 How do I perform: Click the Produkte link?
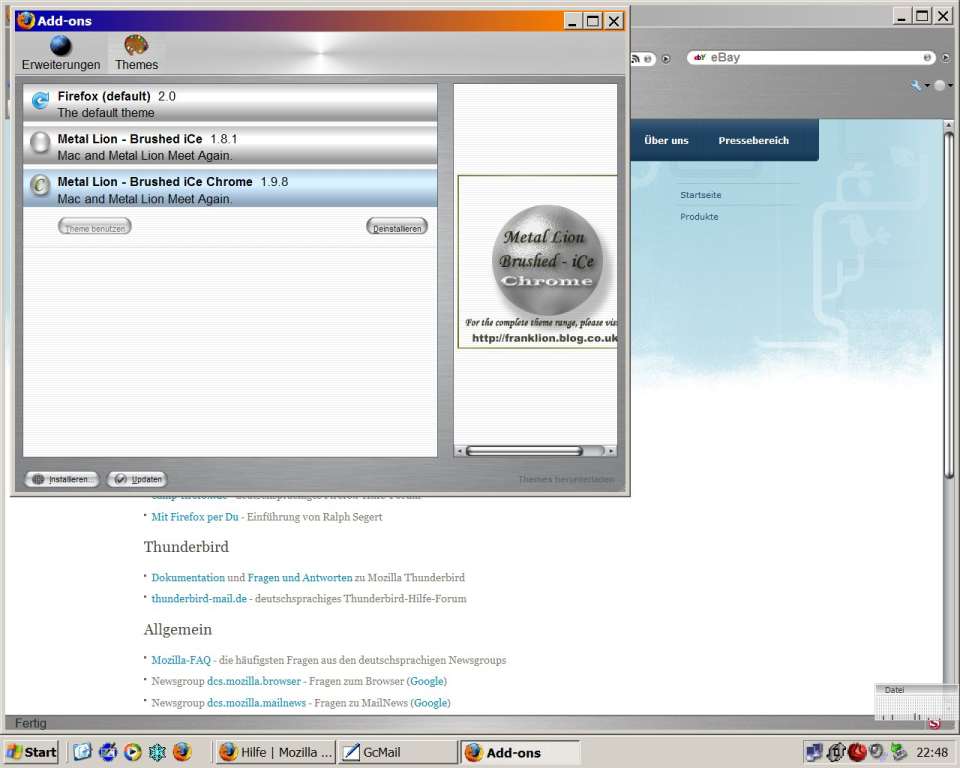point(699,217)
